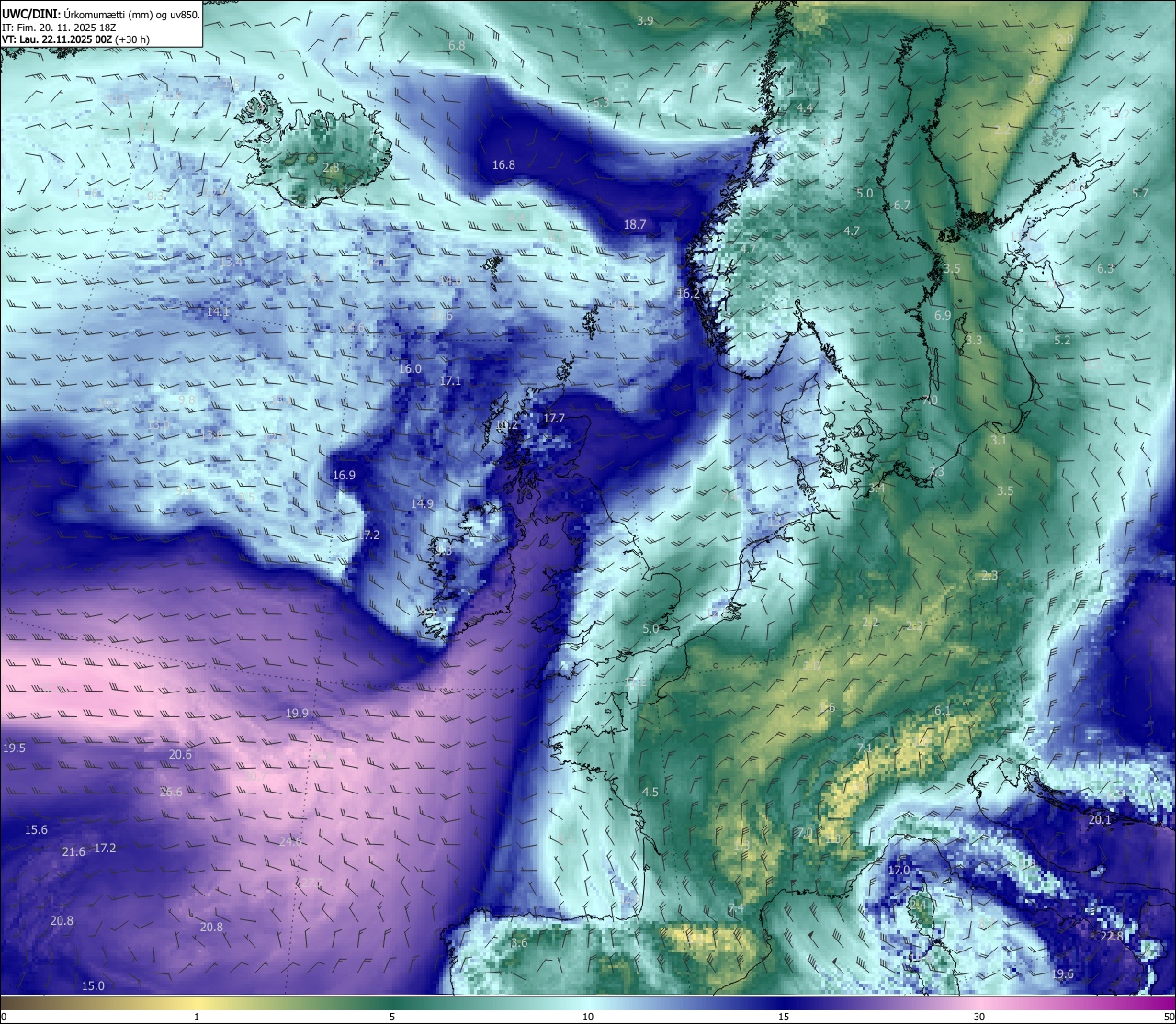
Task: Click the 14.1 value label in the Atlantic
Action: pos(218,312)
